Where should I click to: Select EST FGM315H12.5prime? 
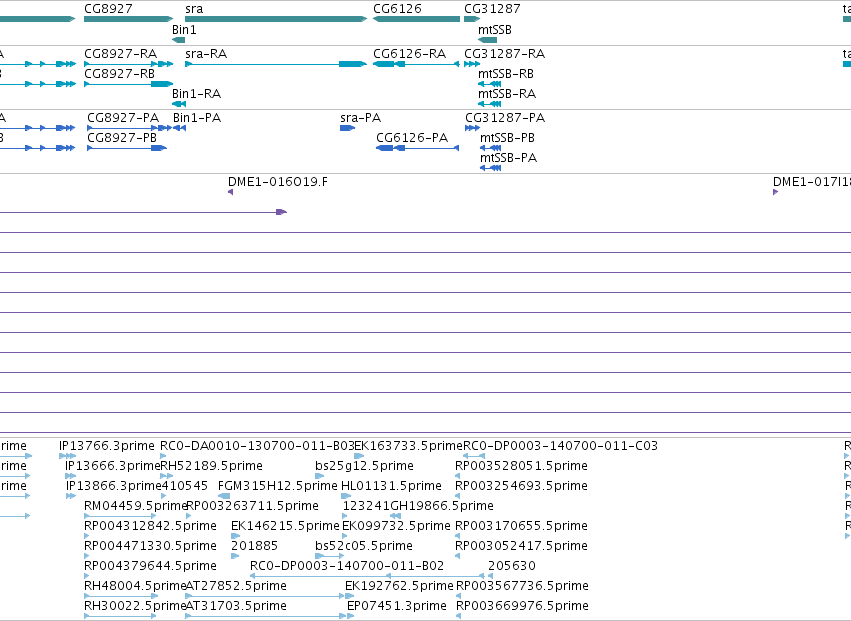coord(224,496)
